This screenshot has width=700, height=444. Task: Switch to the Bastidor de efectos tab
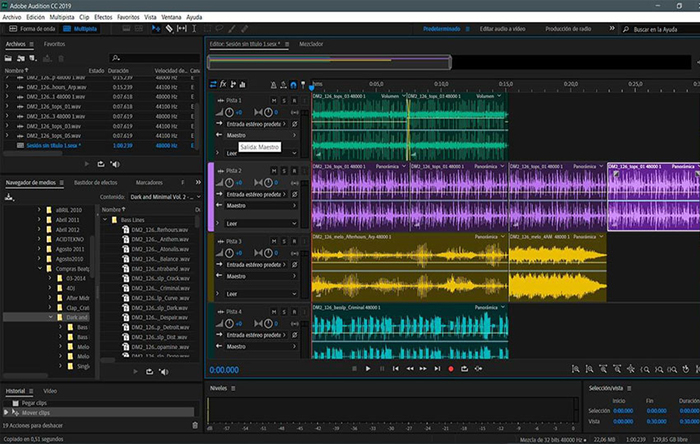[96, 183]
